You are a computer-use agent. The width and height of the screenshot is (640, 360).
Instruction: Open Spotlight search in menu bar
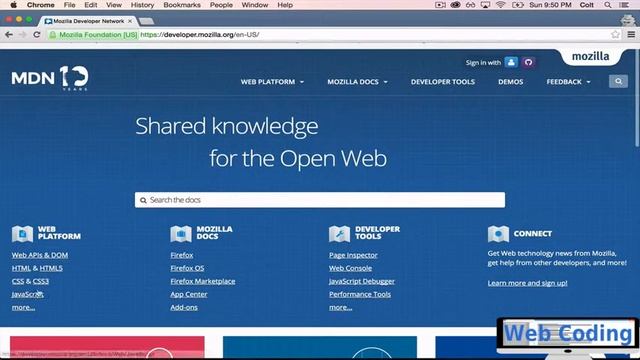pos(608,5)
